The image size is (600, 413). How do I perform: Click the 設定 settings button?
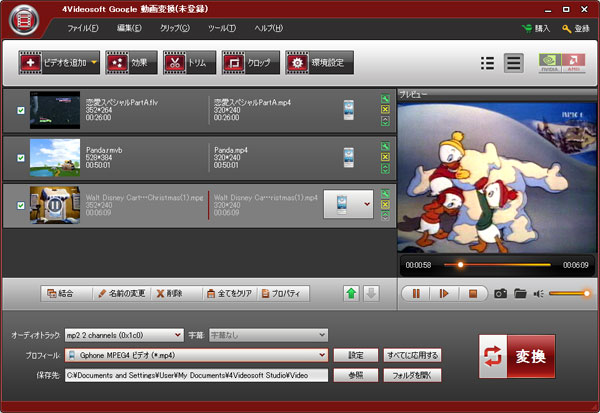pos(356,355)
